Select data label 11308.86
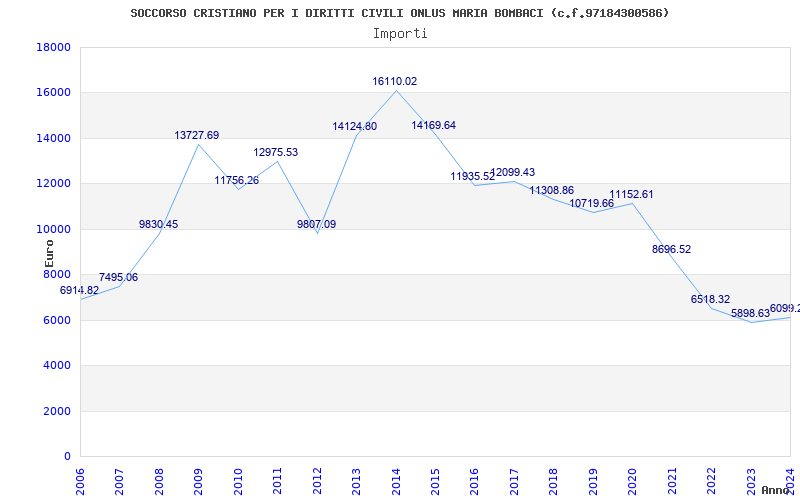 pos(552,191)
